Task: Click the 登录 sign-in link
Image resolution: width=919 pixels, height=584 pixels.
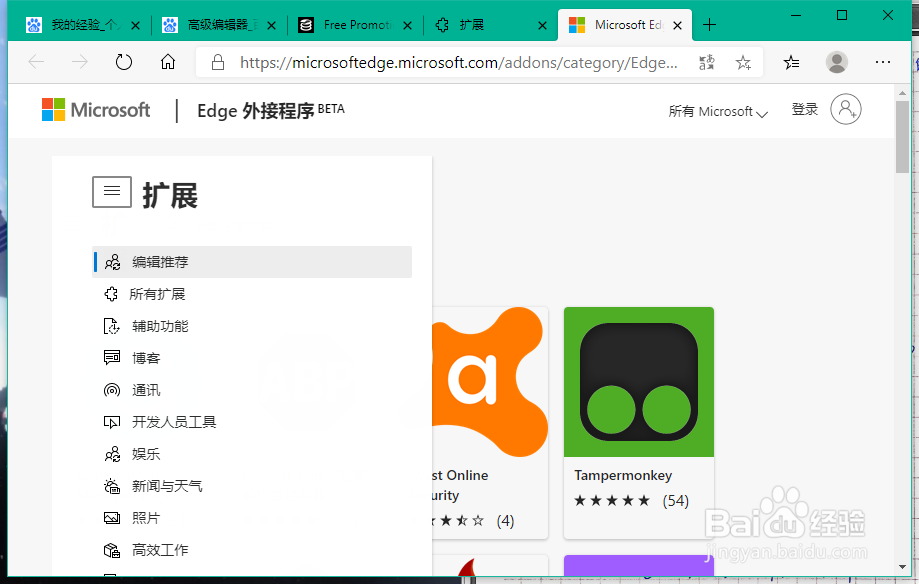Action: click(x=805, y=109)
